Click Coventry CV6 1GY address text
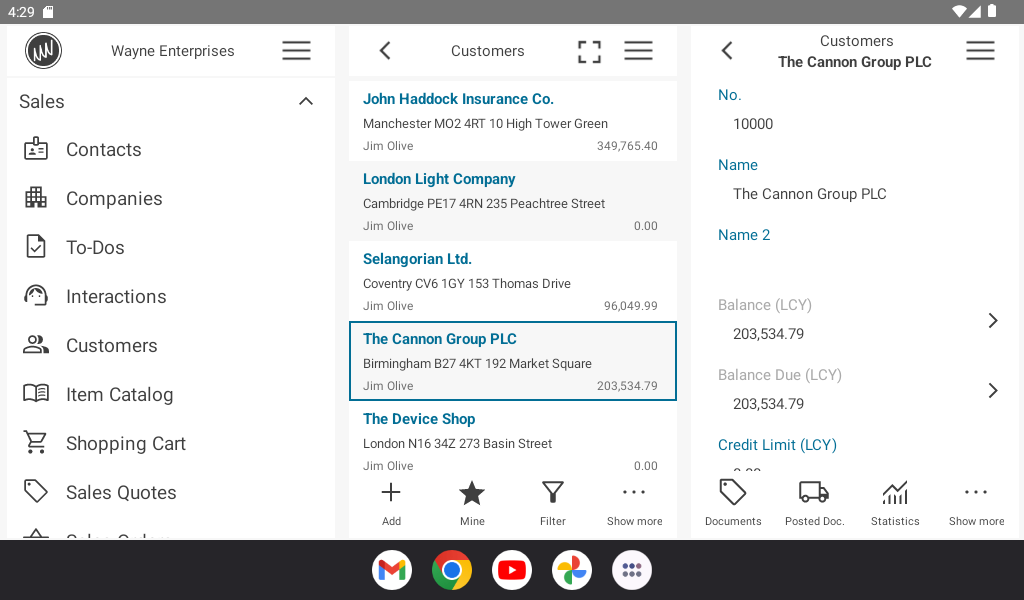This screenshot has height=600, width=1024. [x=467, y=283]
